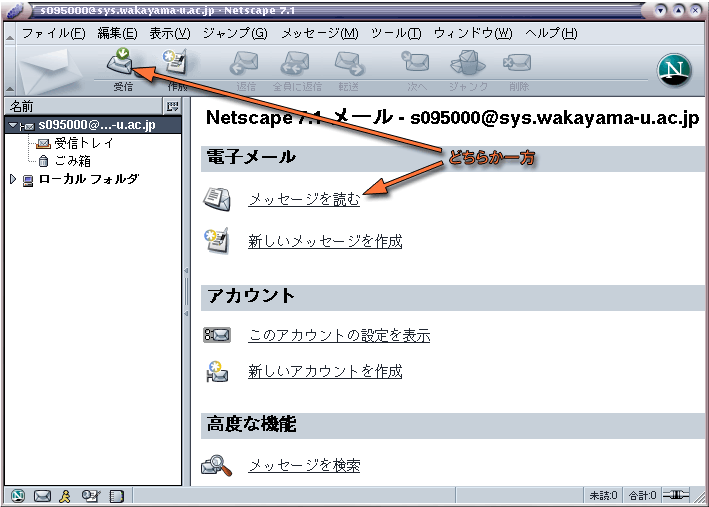The width and height of the screenshot is (709, 507).
Task: Click the 返信 (Reply) toolbar icon
Action: point(244,62)
